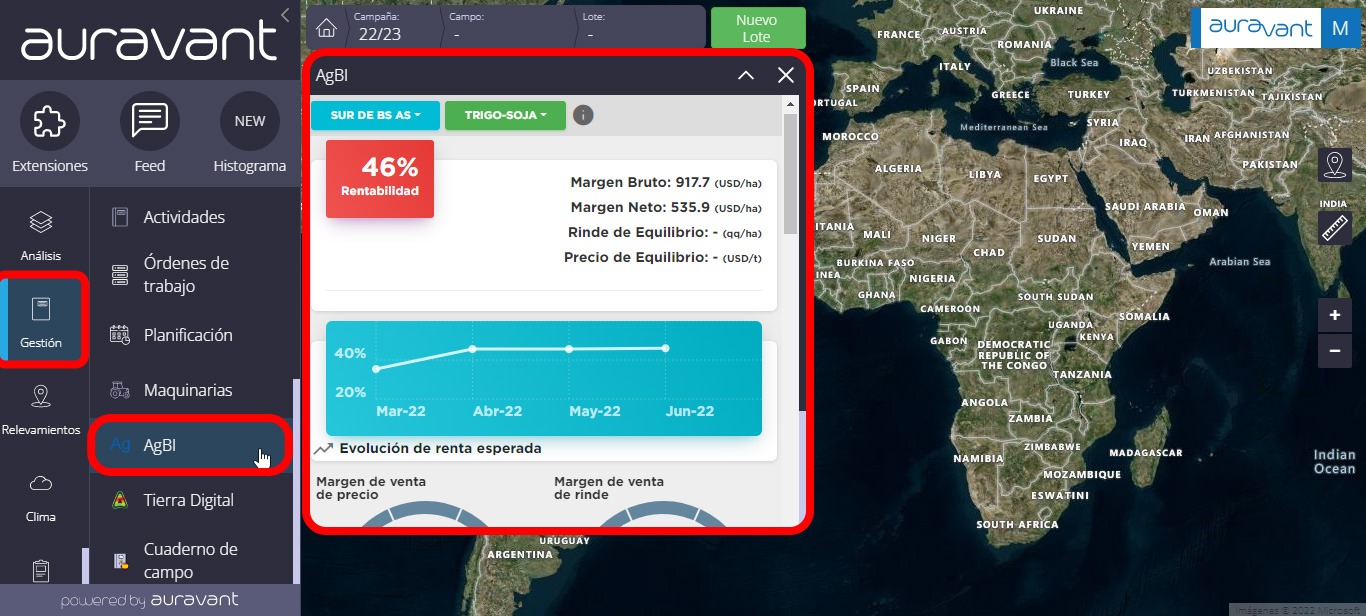The image size is (1366, 616).
Task: Click the Jun-22 point on chart
Action: point(666,348)
